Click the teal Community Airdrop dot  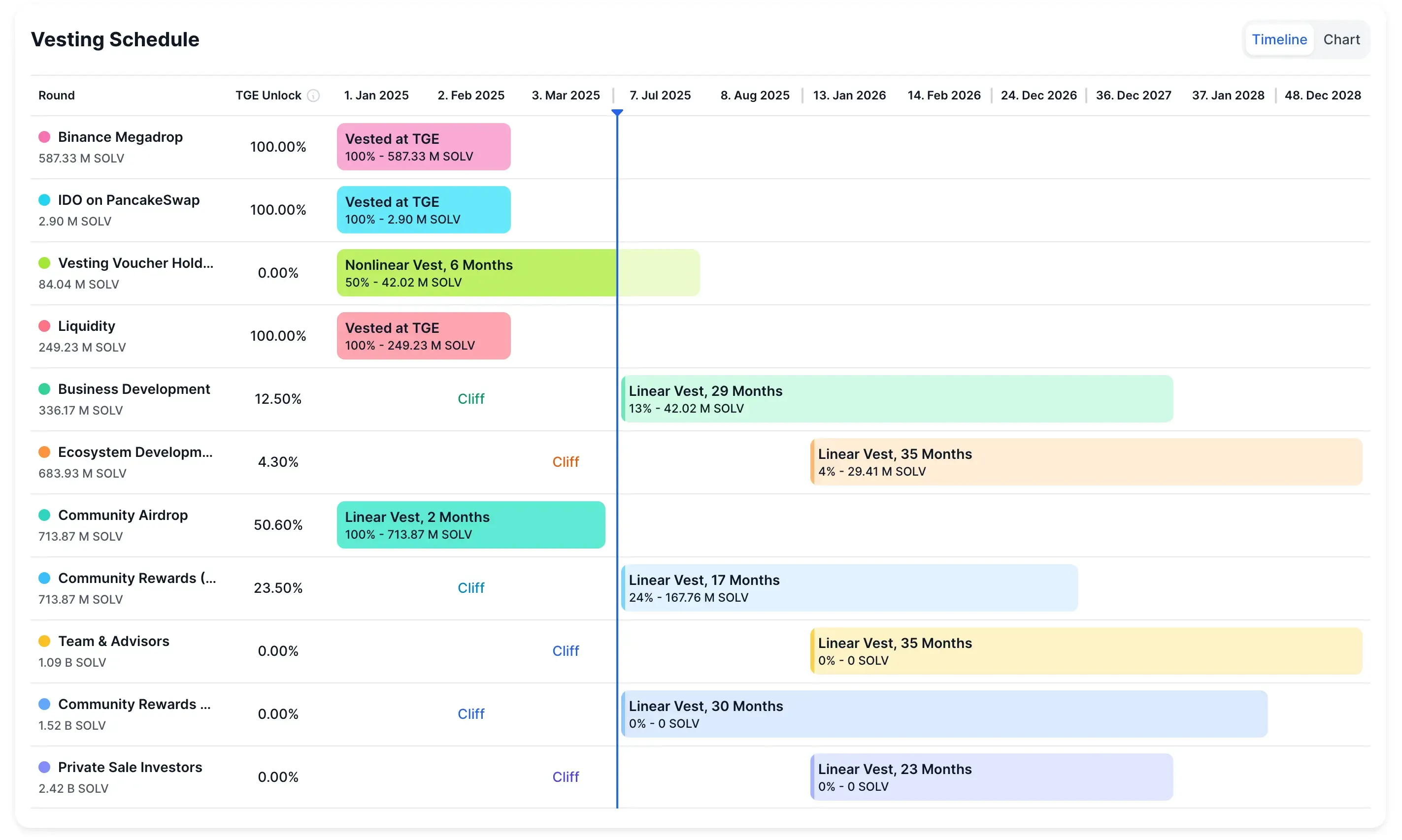pos(44,515)
